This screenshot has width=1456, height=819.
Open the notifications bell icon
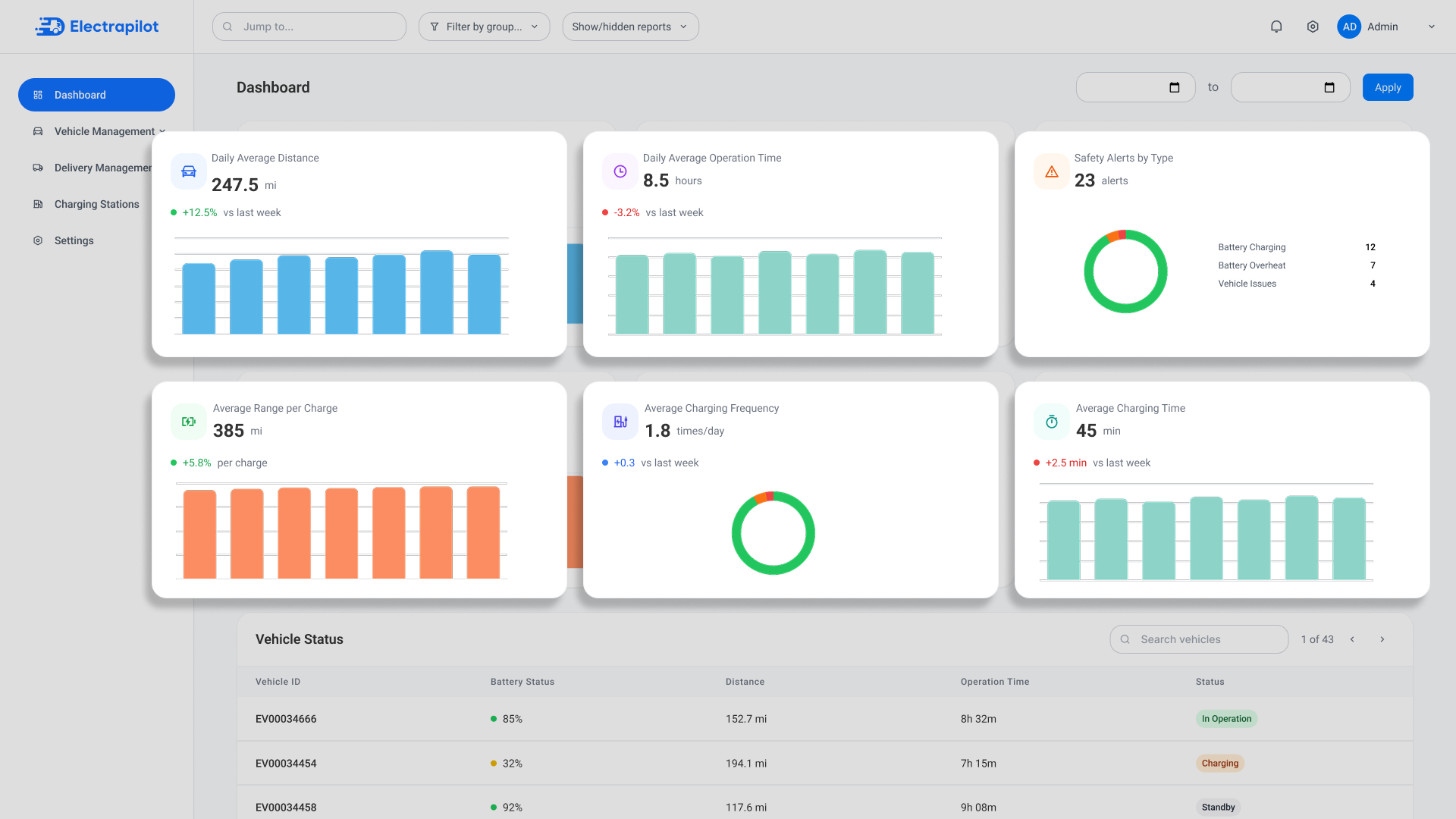click(1276, 27)
